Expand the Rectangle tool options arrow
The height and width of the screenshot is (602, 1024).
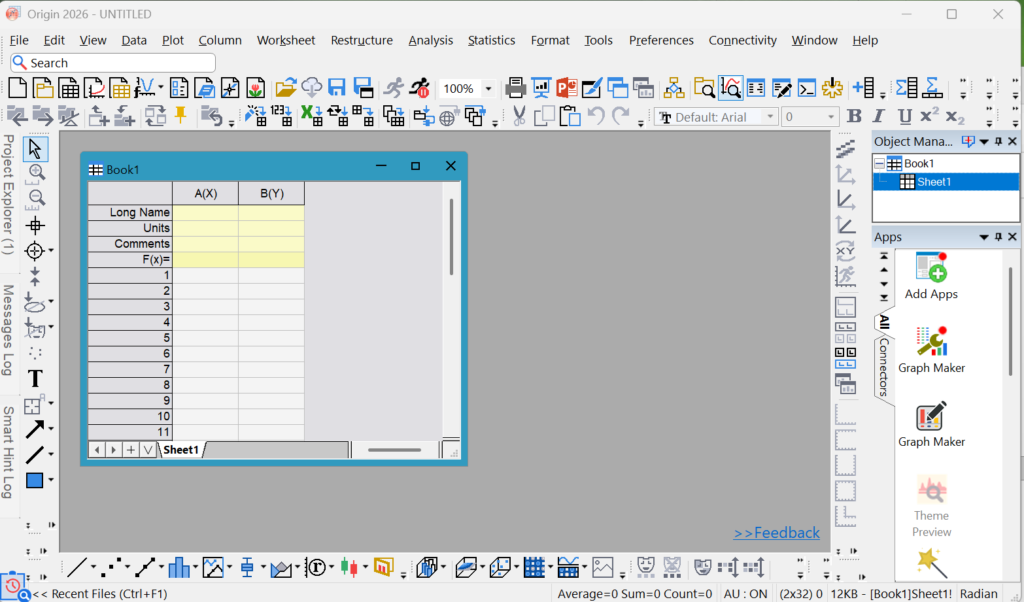coord(51,480)
